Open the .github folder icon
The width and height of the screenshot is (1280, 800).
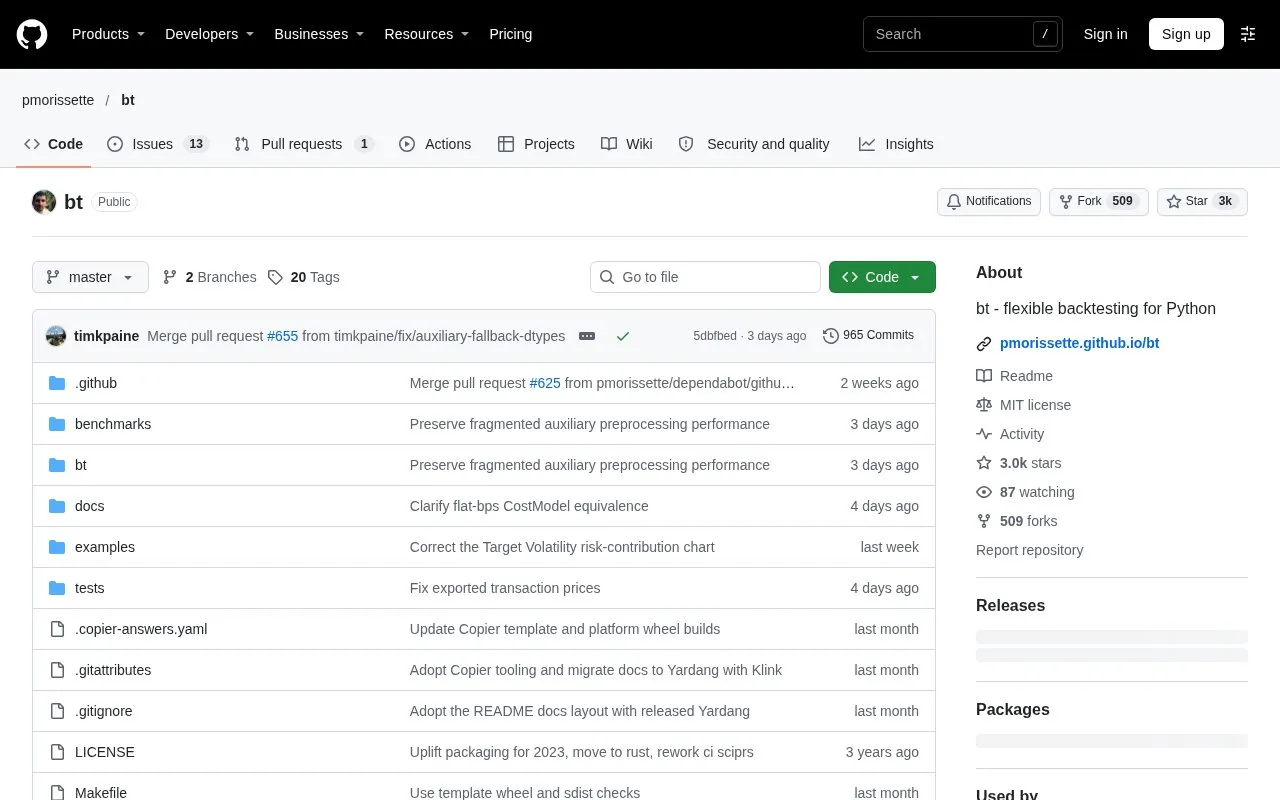click(57, 383)
